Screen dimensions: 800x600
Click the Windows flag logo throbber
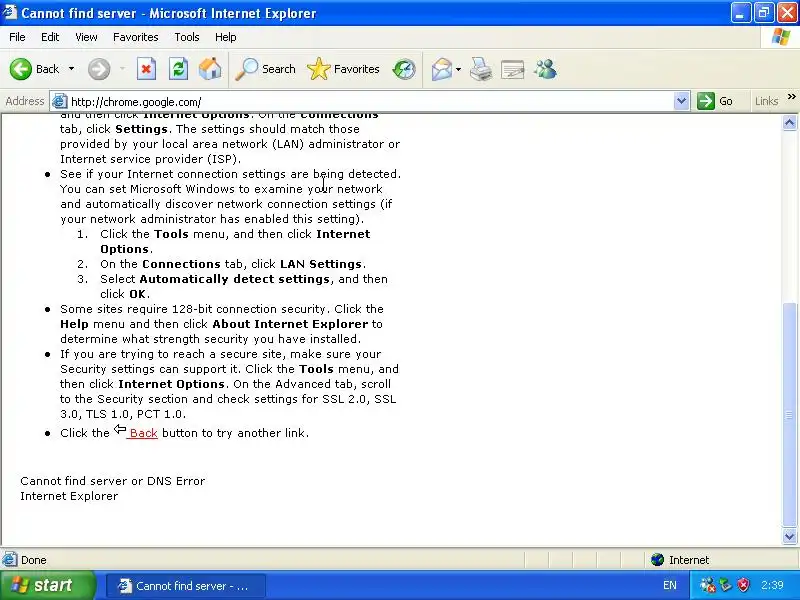tap(780, 37)
